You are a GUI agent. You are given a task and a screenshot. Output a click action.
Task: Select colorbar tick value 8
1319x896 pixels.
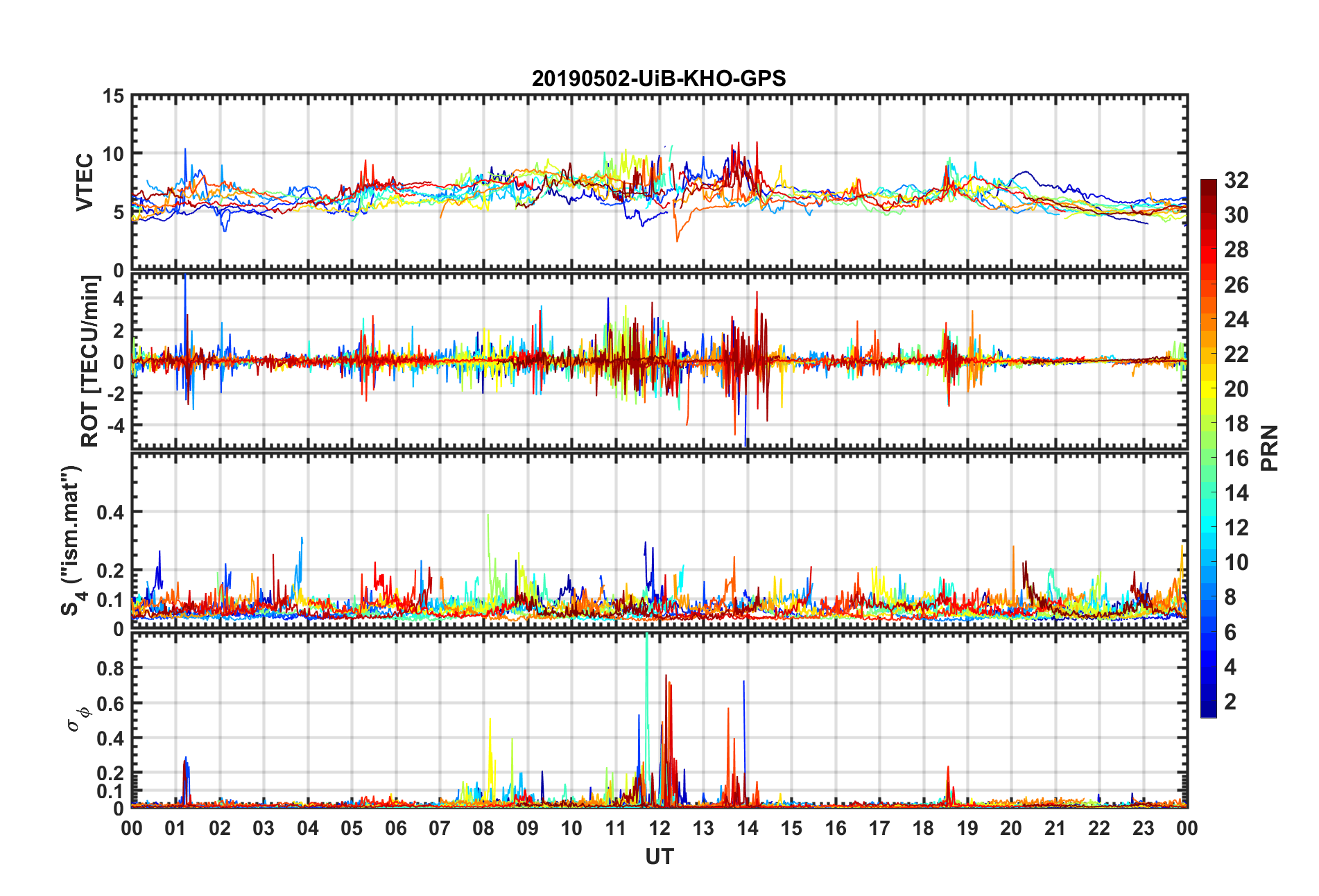[x=1230, y=597]
